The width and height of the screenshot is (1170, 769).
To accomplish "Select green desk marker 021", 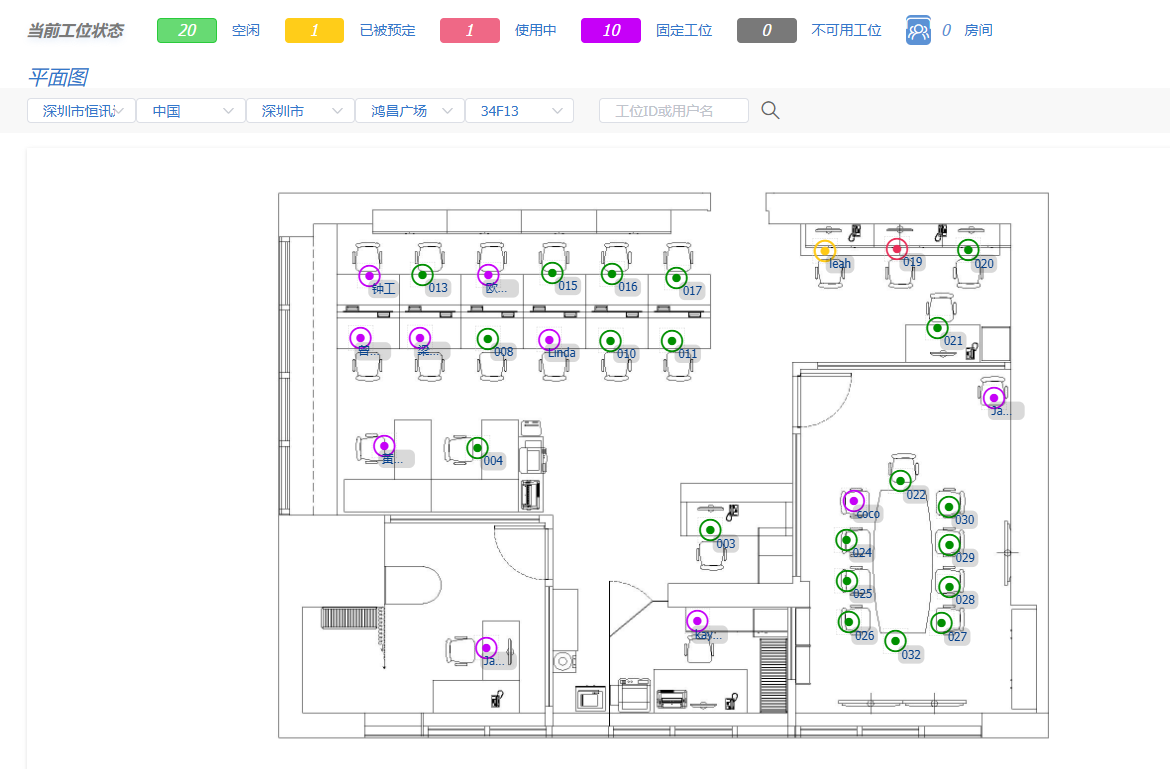I will (937, 327).
